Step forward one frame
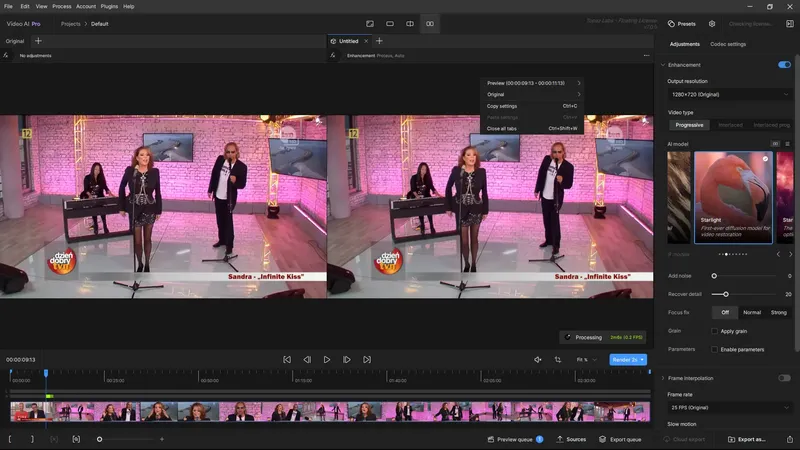The image size is (800, 450). 346,360
